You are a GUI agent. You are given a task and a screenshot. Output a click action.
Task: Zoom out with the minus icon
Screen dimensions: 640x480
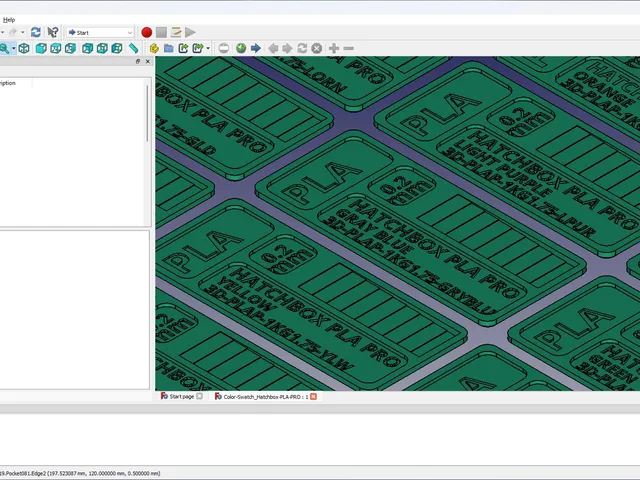click(x=349, y=49)
